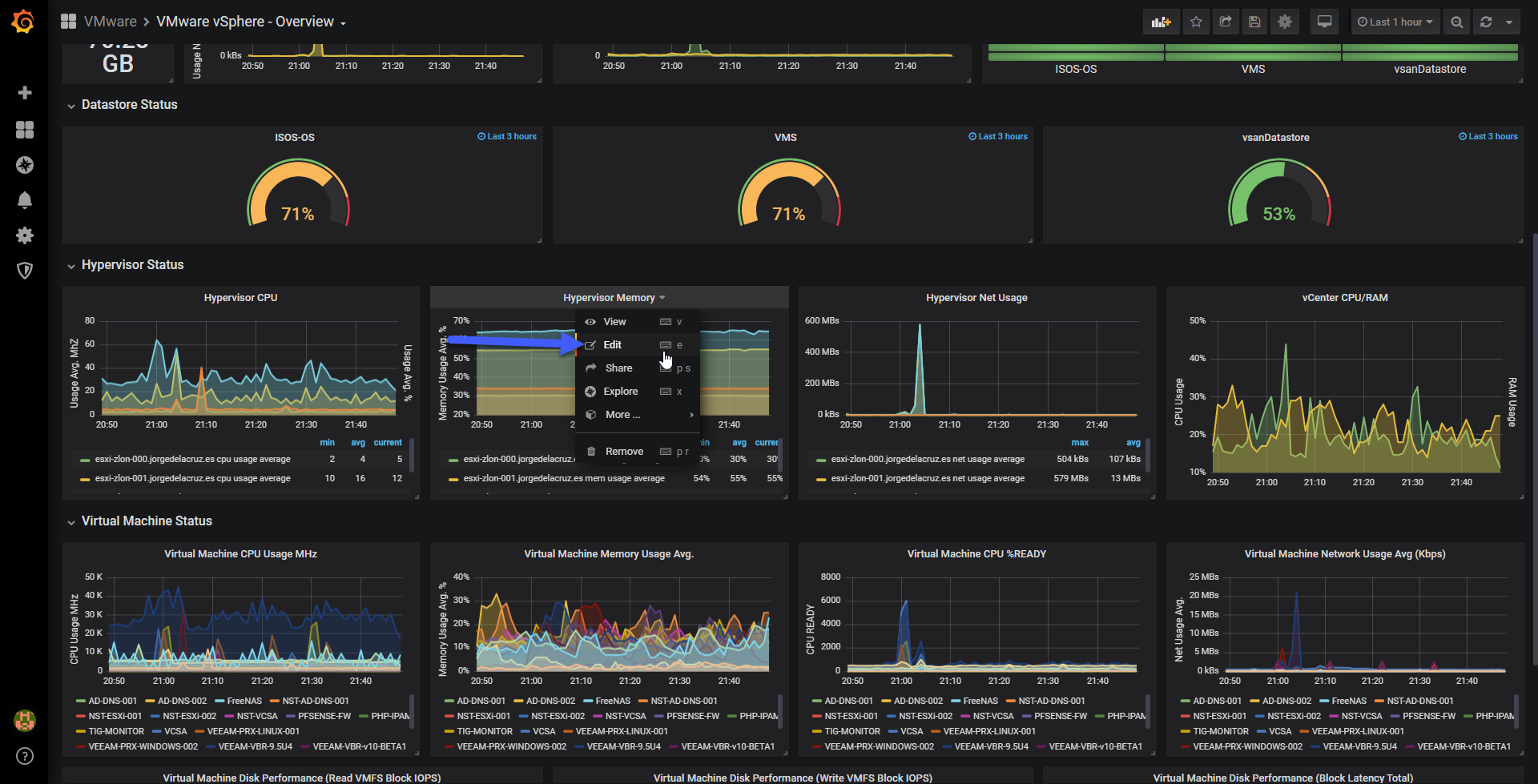
Task: Save dashboard with the floppy icon
Action: (1255, 22)
